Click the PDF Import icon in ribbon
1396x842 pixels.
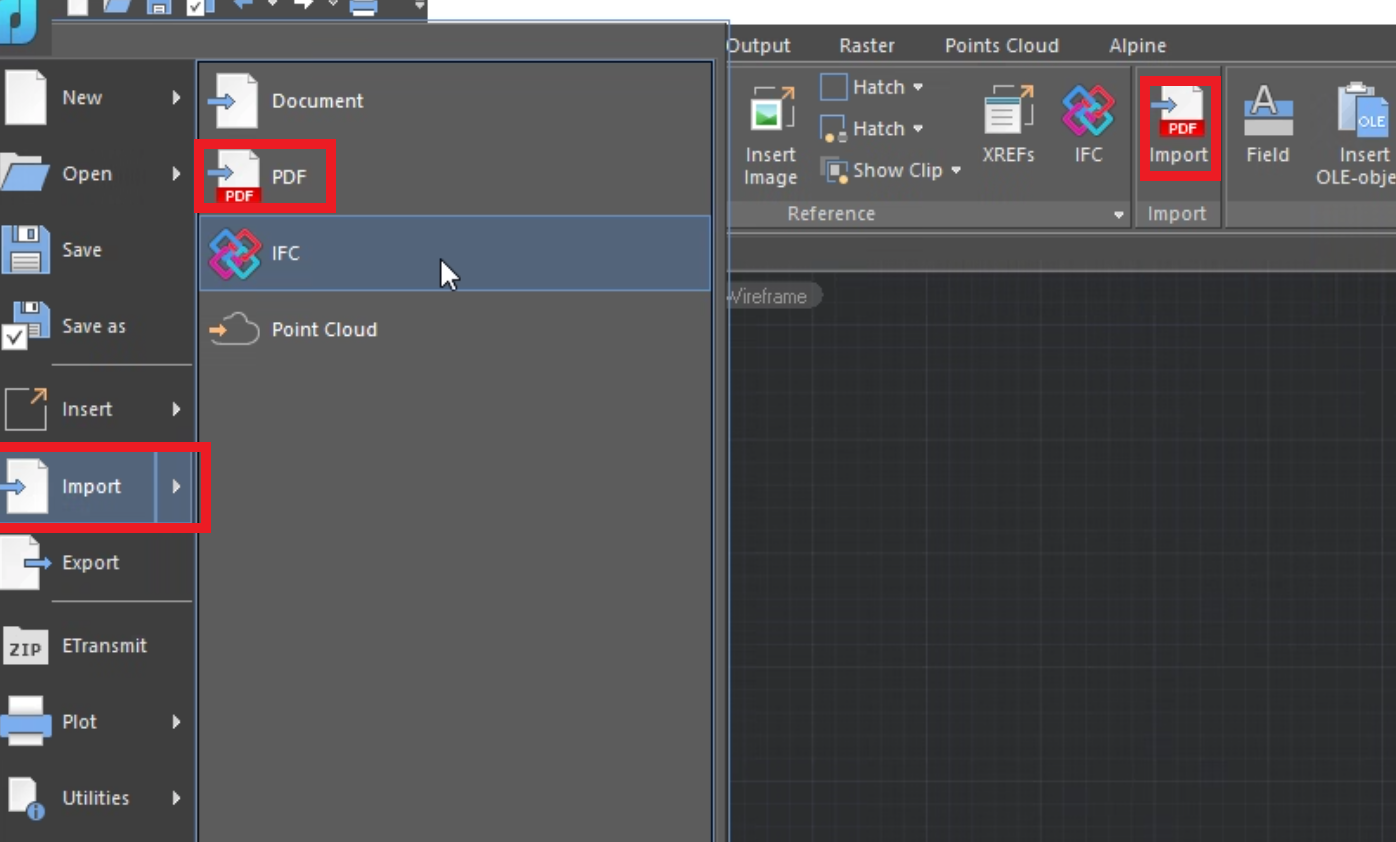[1178, 112]
